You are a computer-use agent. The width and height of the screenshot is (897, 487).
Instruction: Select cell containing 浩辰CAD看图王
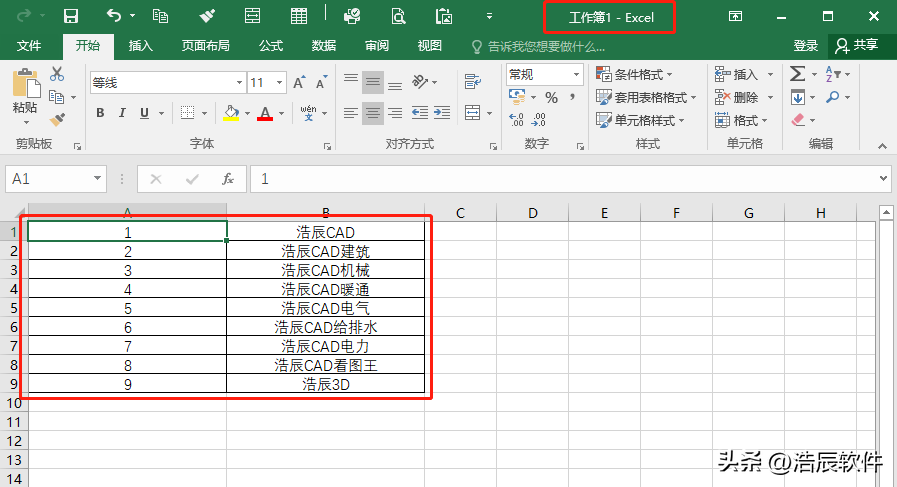[x=326, y=365]
